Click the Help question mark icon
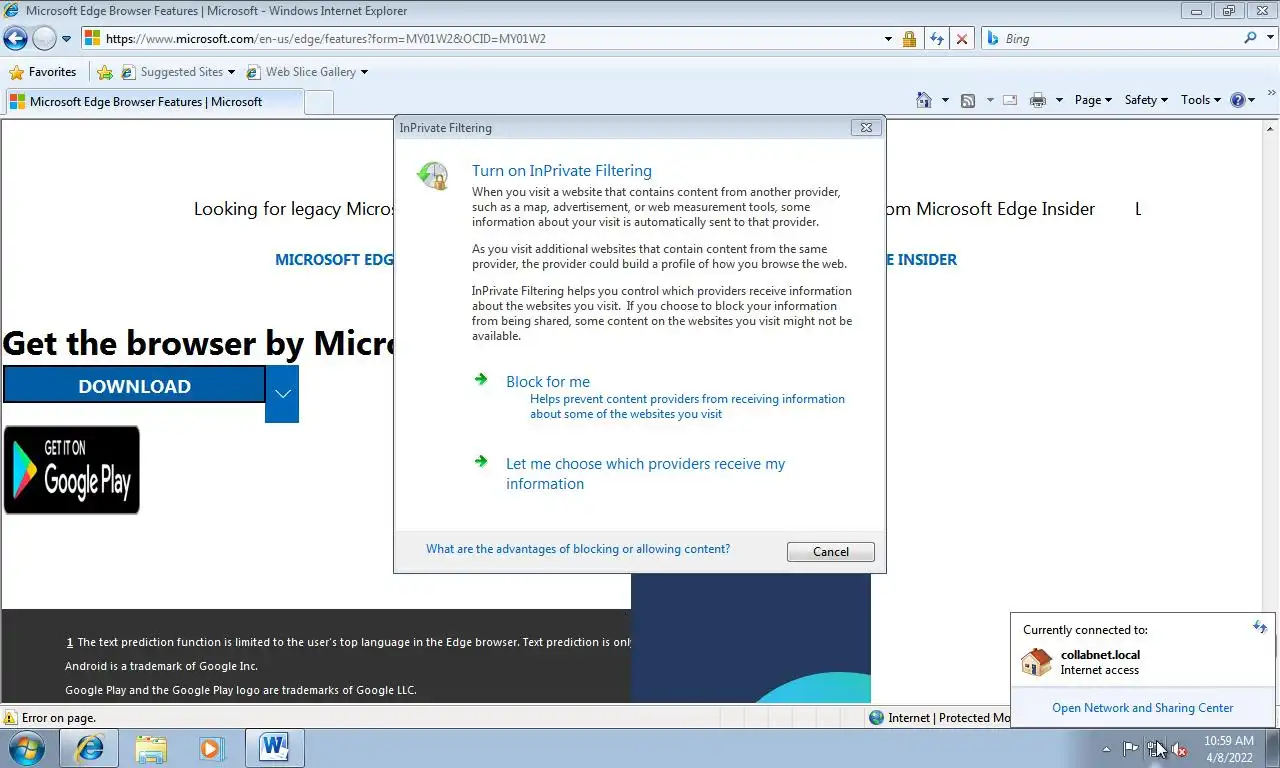Viewport: 1280px width, 768px height. pyautogui.click(x=1238, y=100)
